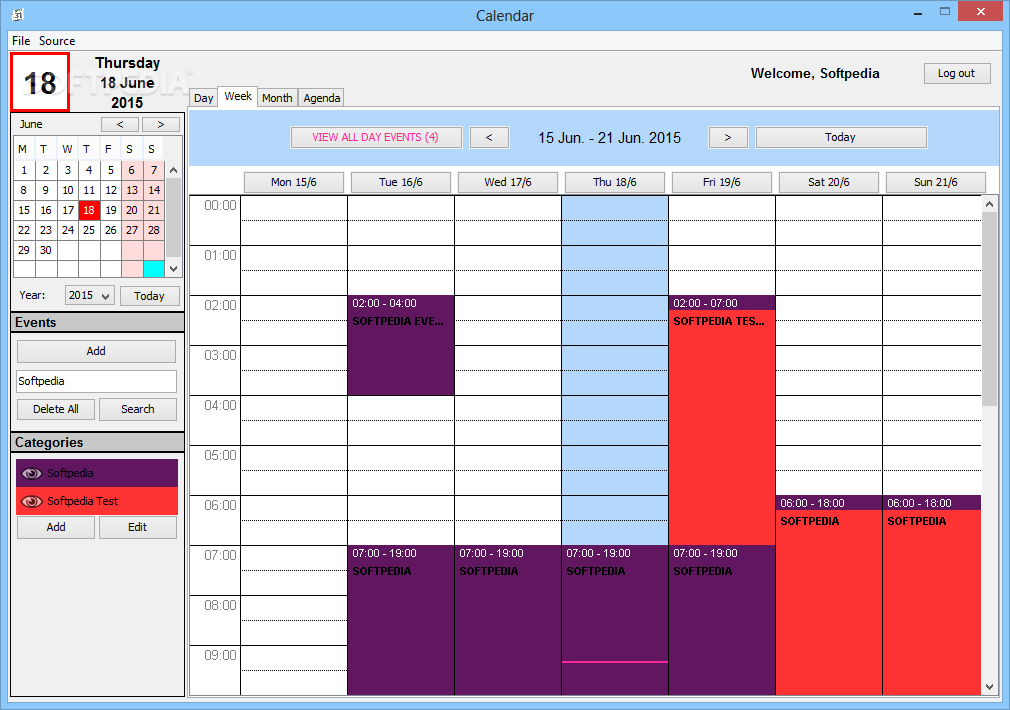Select day 30 in mini calendar
Image resolution: width=1010 pixels, height=710 pixels.
click(x=46, y=250)
